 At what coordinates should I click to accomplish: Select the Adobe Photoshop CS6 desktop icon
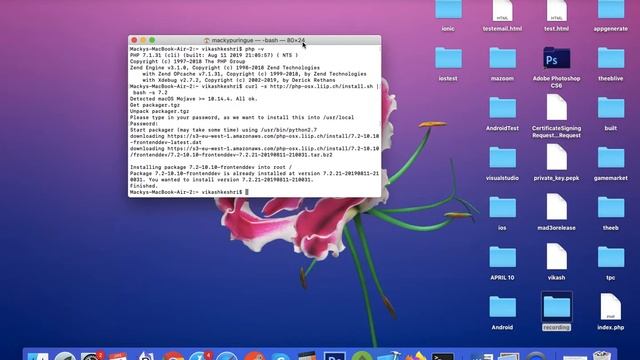point(556,58)
